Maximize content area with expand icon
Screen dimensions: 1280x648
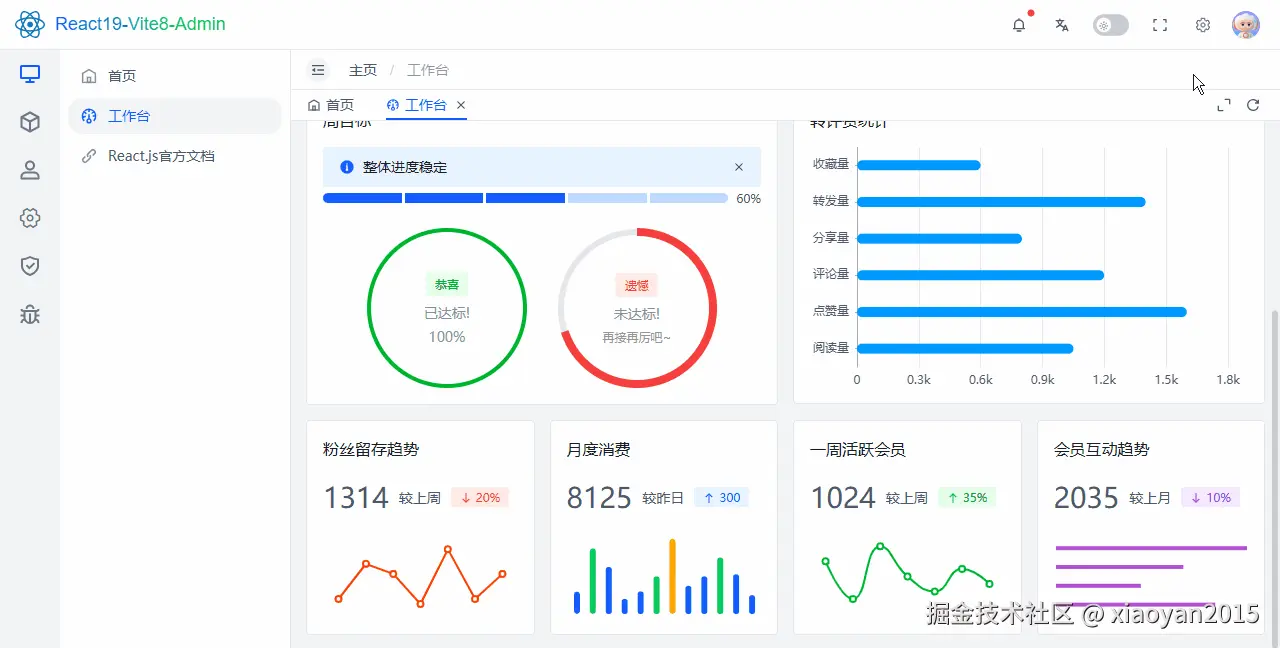[1224, 105]
